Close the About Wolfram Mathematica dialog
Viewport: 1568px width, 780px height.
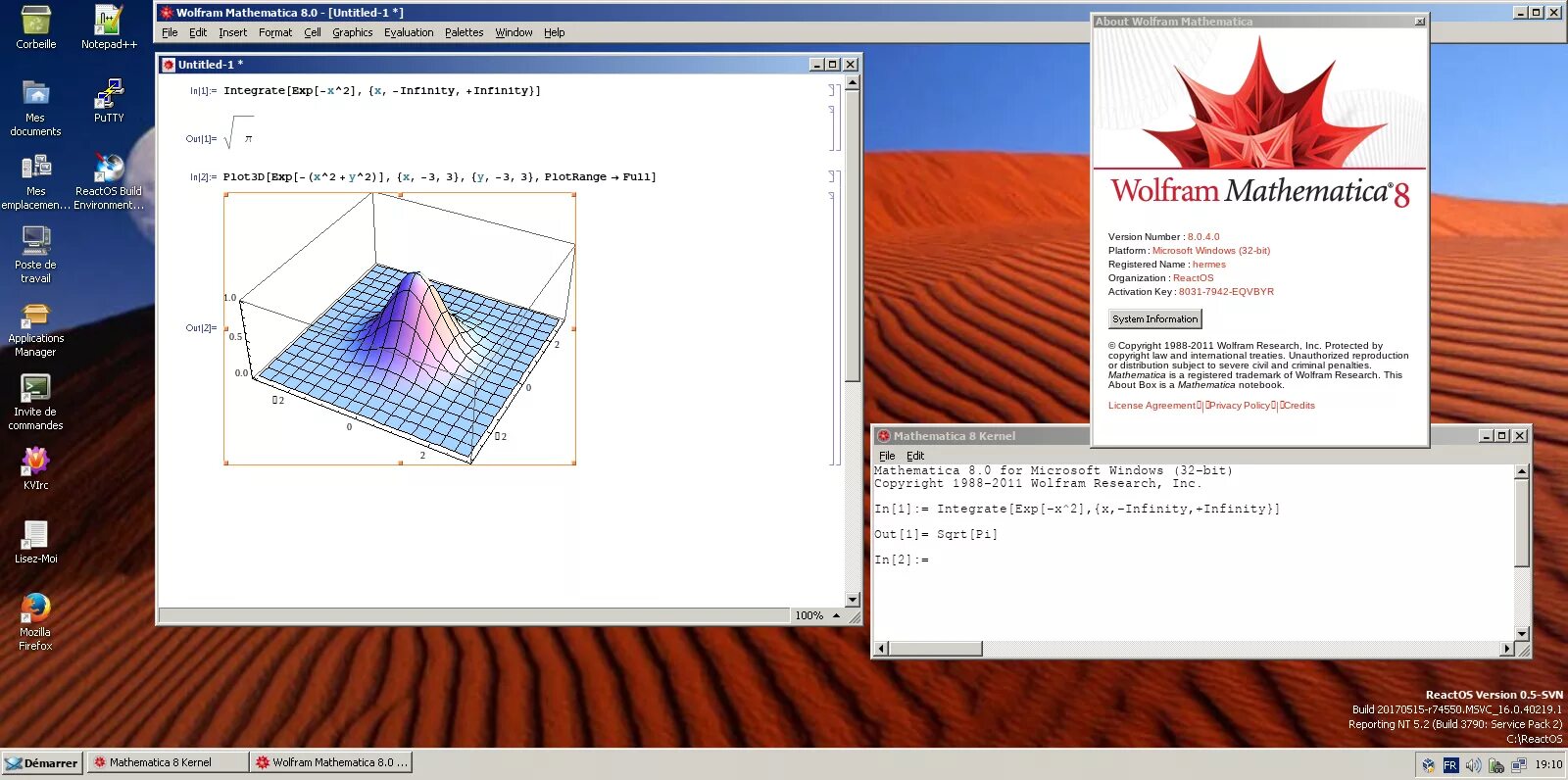(x=1419, y=21)
